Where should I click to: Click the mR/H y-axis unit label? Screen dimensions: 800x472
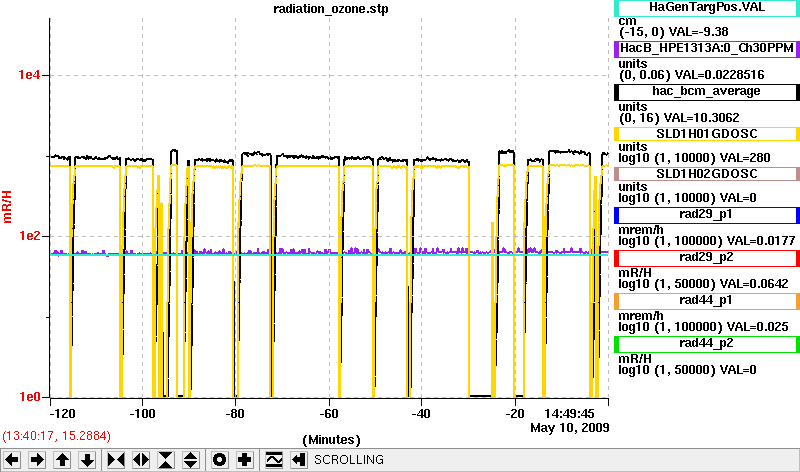(x=7, y=207)
